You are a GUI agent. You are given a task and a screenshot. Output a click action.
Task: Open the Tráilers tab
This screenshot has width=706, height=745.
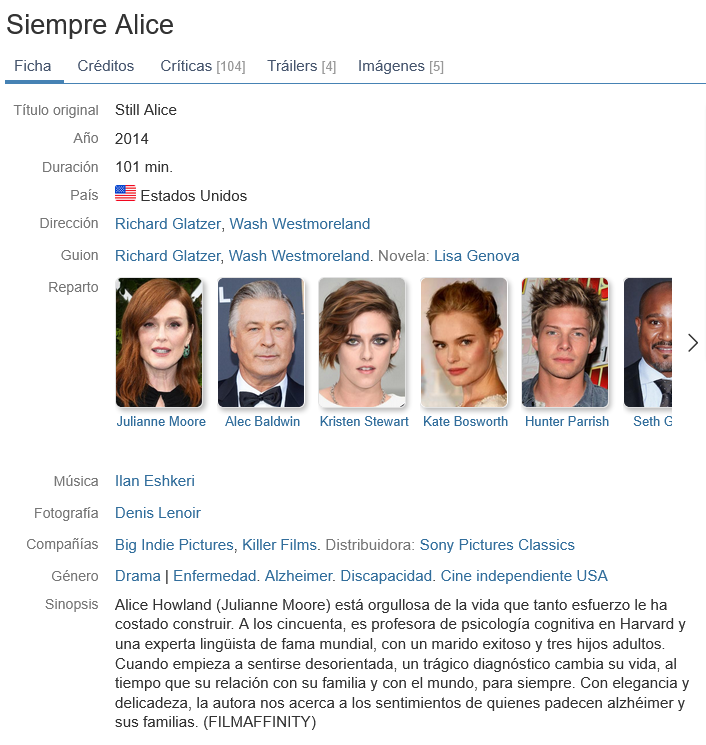pyautogui.click(x=302, y=66)
